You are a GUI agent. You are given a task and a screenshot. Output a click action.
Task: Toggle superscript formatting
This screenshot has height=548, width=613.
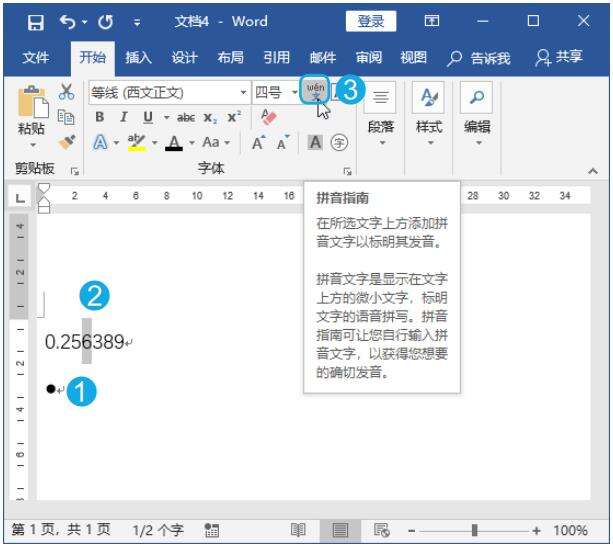[x=234, y=117]
